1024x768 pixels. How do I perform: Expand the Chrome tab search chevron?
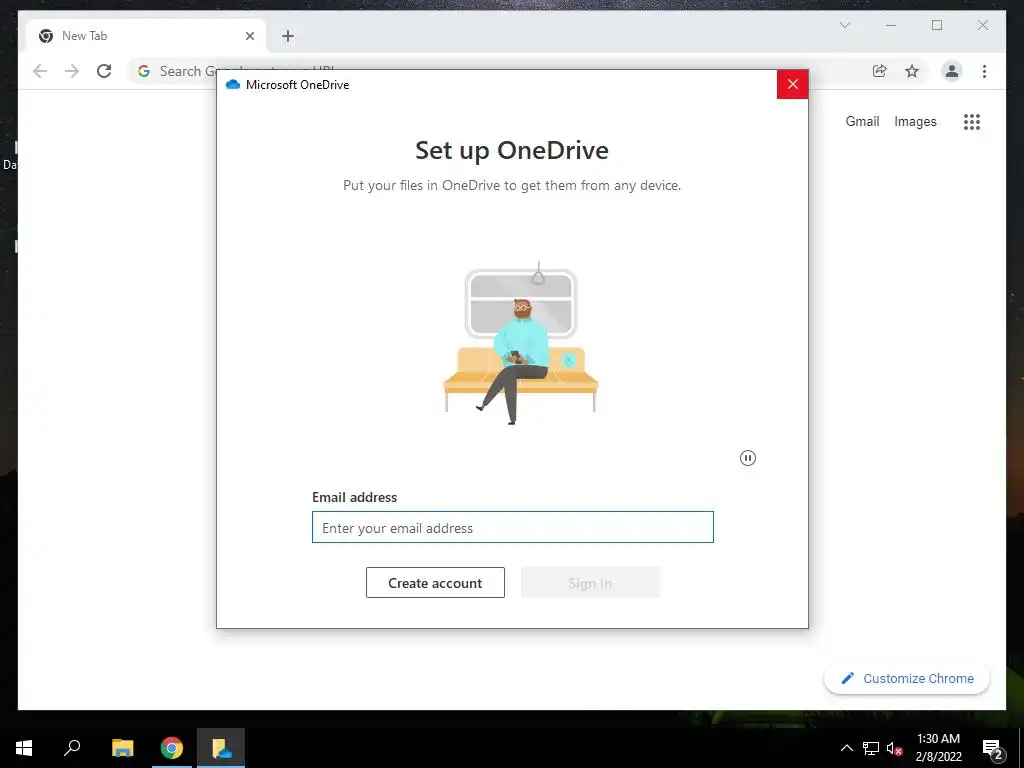pyautogui.click(x=844, y=25)
